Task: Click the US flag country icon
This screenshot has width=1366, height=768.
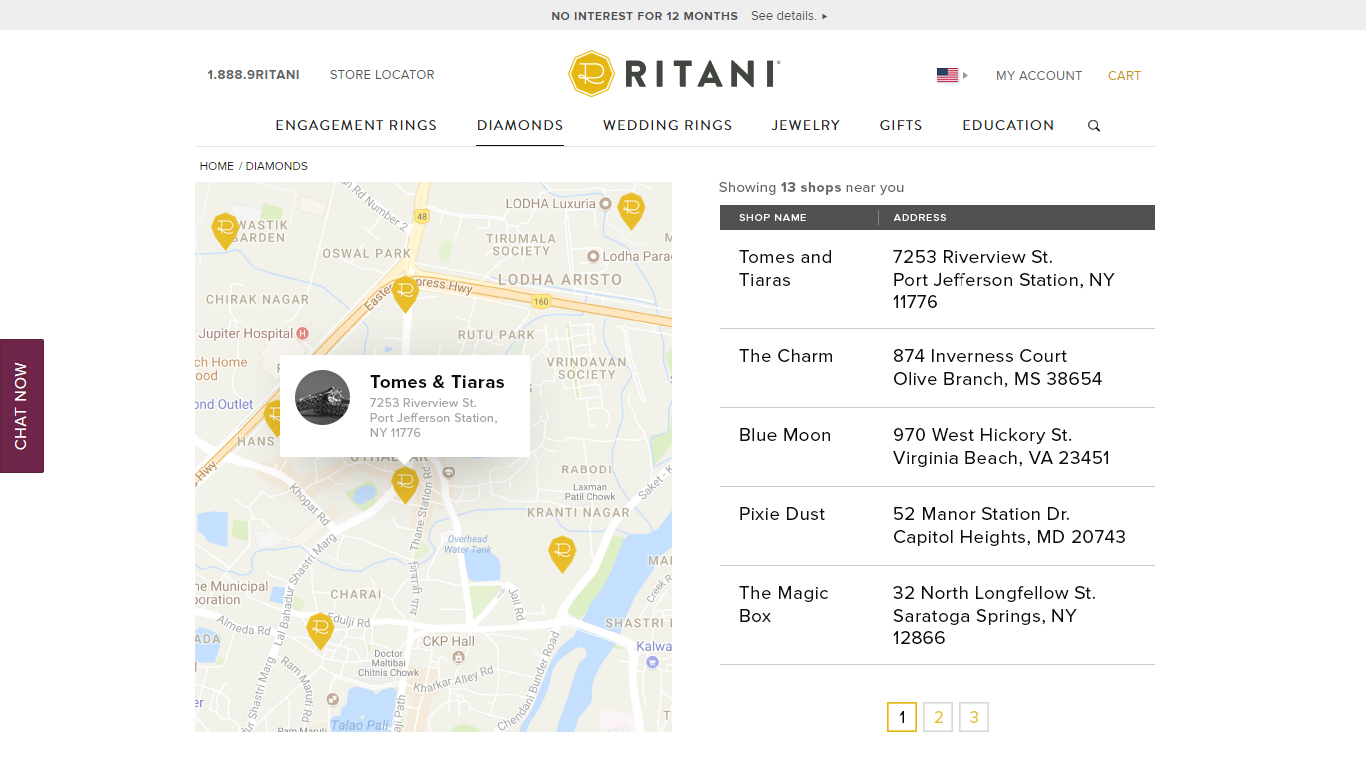Action: [x=946, y=74]
